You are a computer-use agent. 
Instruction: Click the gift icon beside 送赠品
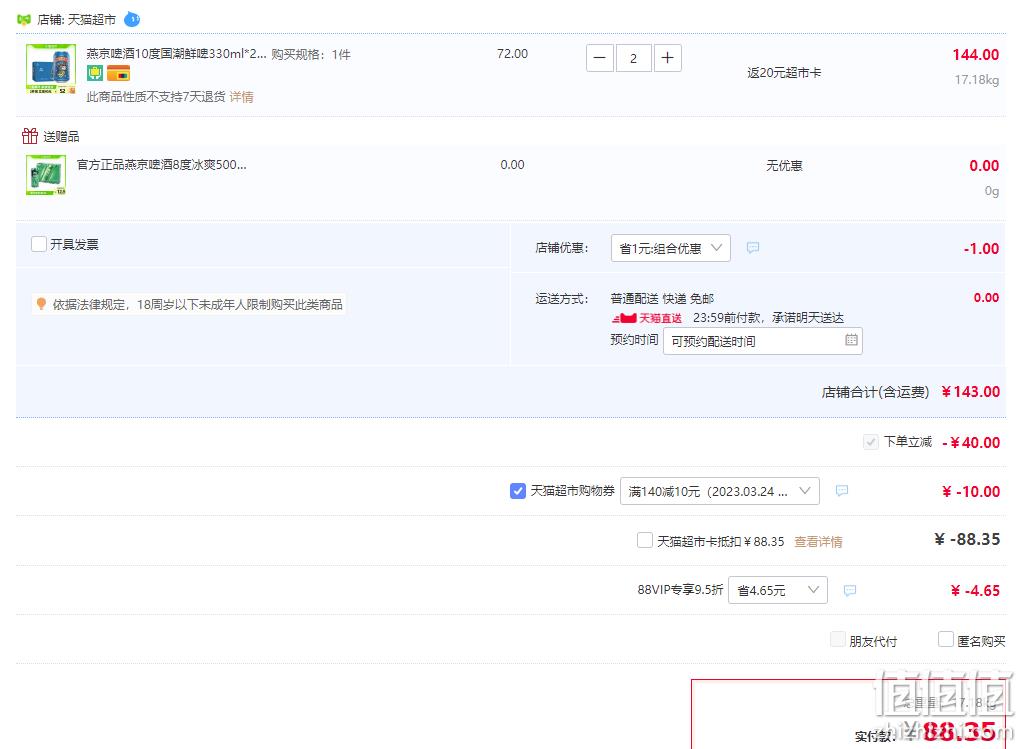(30, 136)
